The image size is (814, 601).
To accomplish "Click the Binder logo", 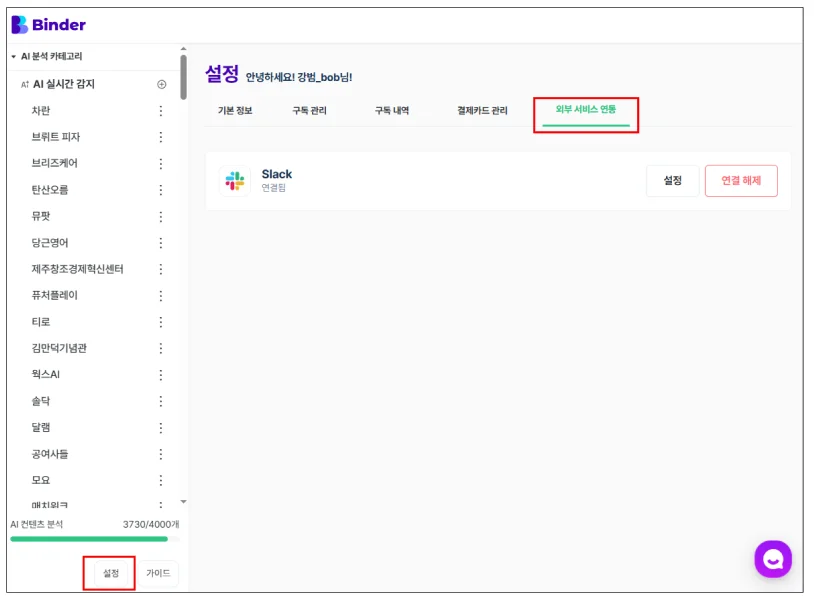I will 48,24.
